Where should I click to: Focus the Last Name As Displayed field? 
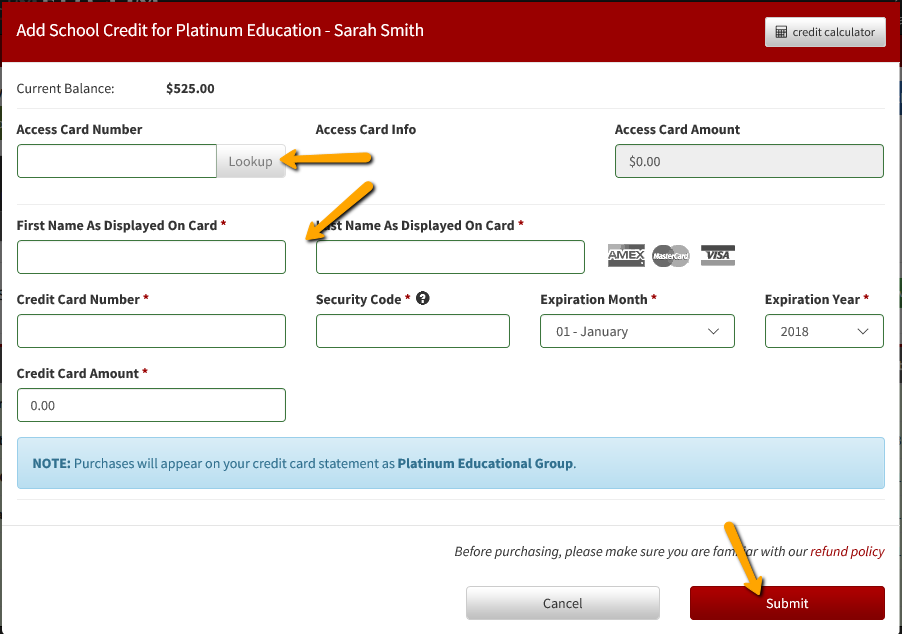(449, 257)
